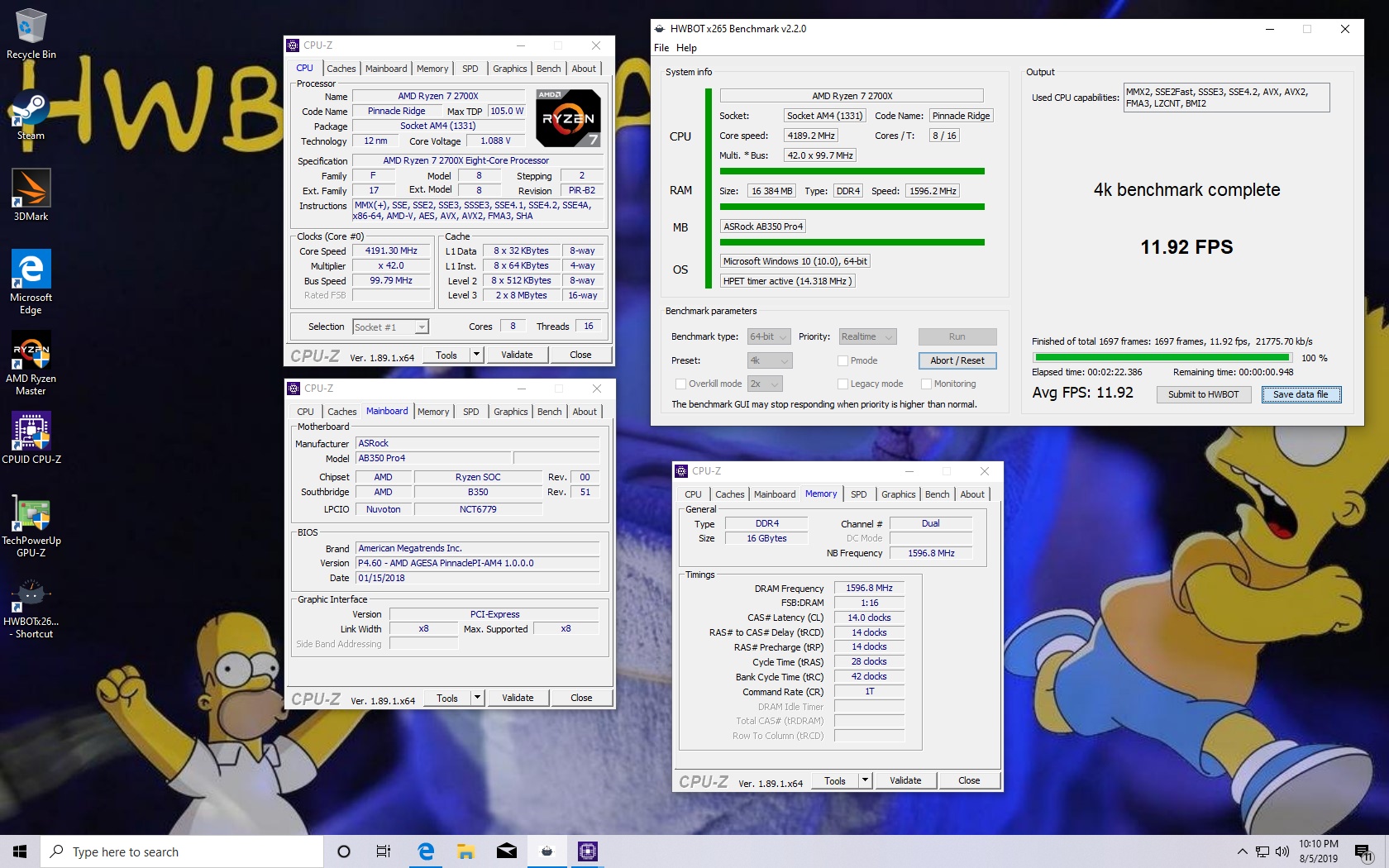Open Bench tab in the CPU tab CPU-Z window
This screenshot has width=1389, height=868.
548,69
